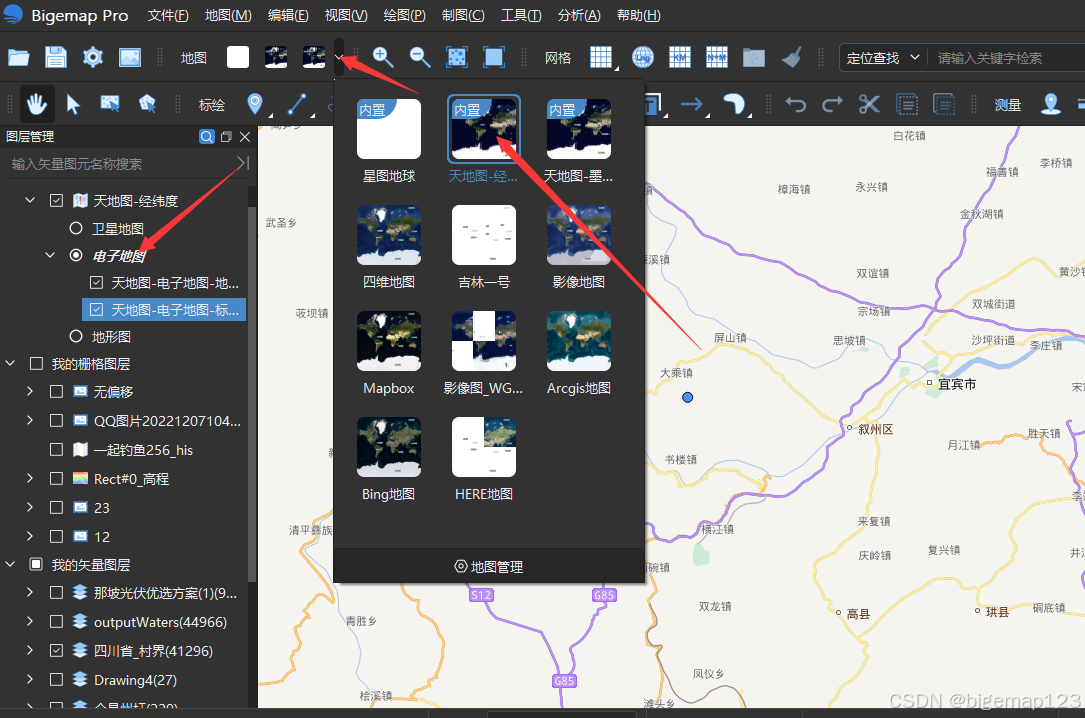
Task: Expand Rect#0_高程 layer node
Action: pos(30,478)
